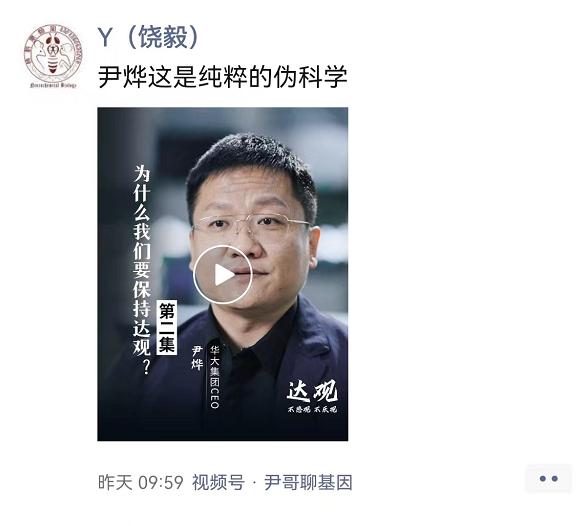Click the Neurochemical Biology text under avatar logo

pyautogui.click(x=53, y=85)
